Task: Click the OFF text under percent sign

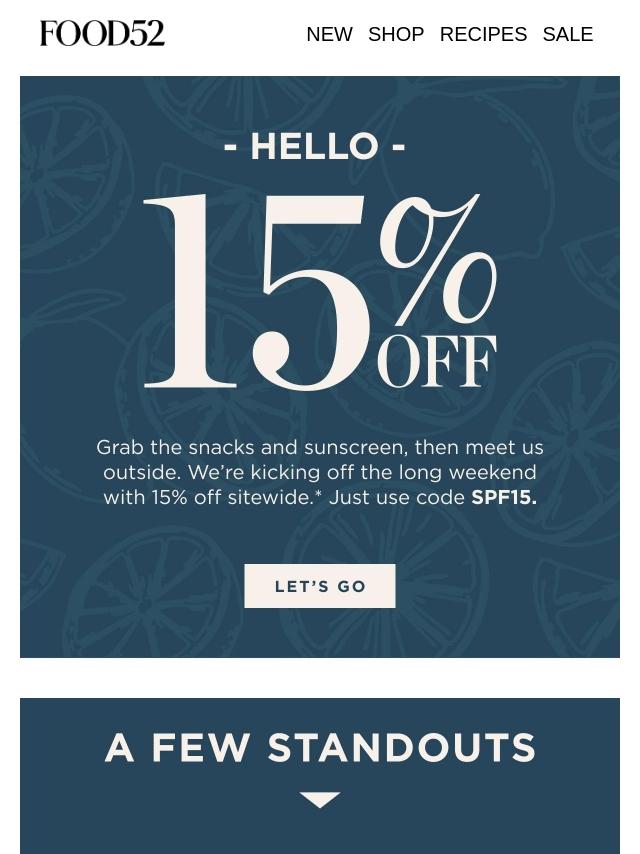Action: [437, 361]
